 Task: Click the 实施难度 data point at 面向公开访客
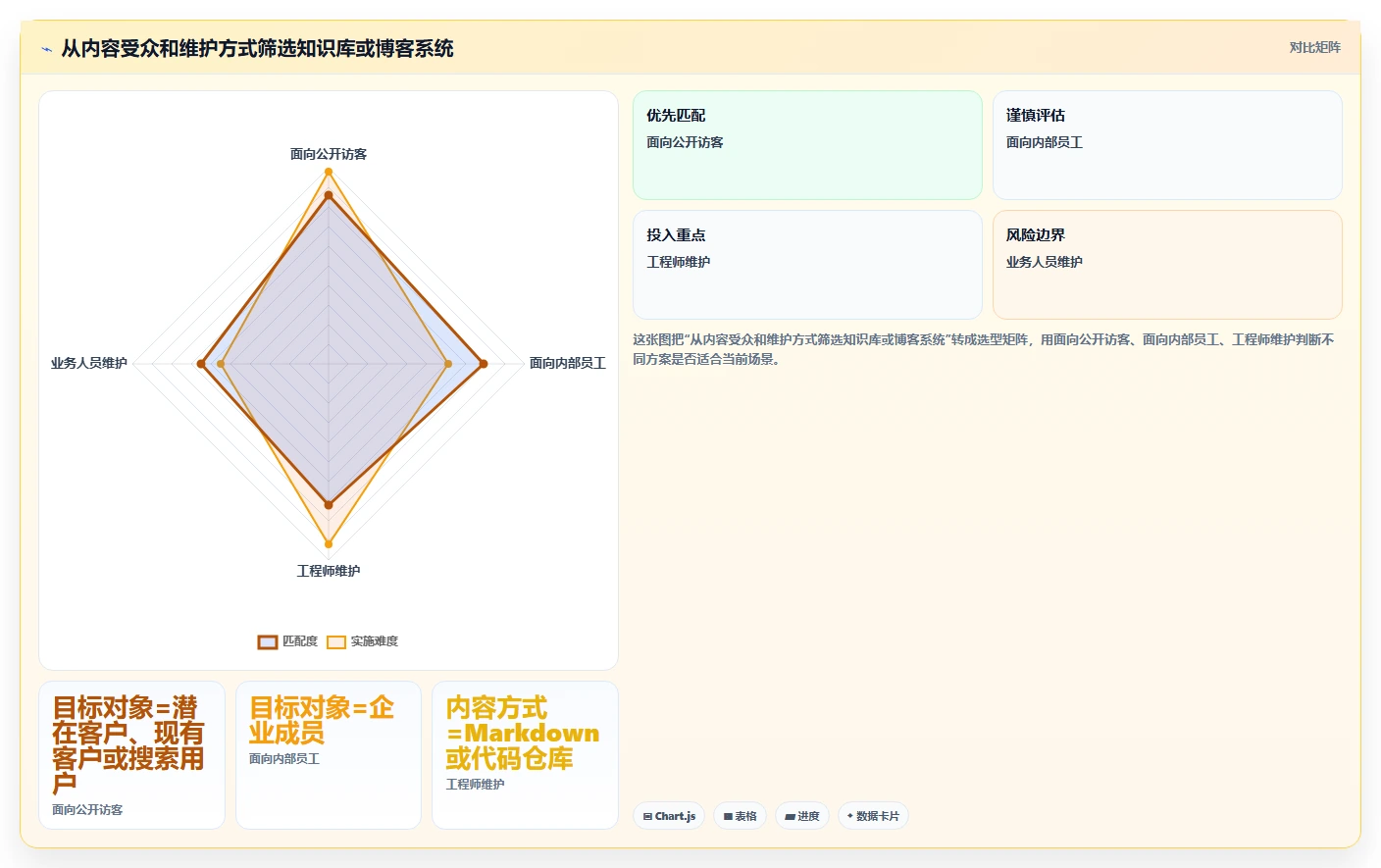329,172
